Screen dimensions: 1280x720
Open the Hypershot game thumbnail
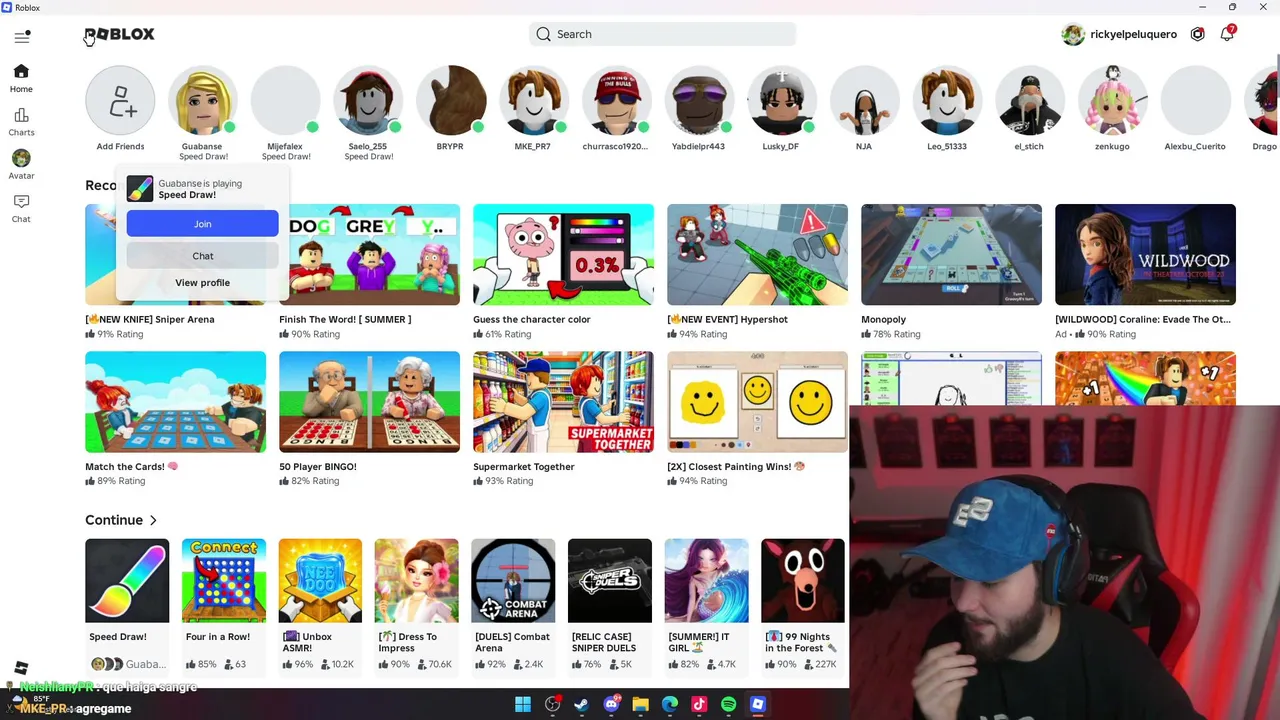click(x=757, y=254)
